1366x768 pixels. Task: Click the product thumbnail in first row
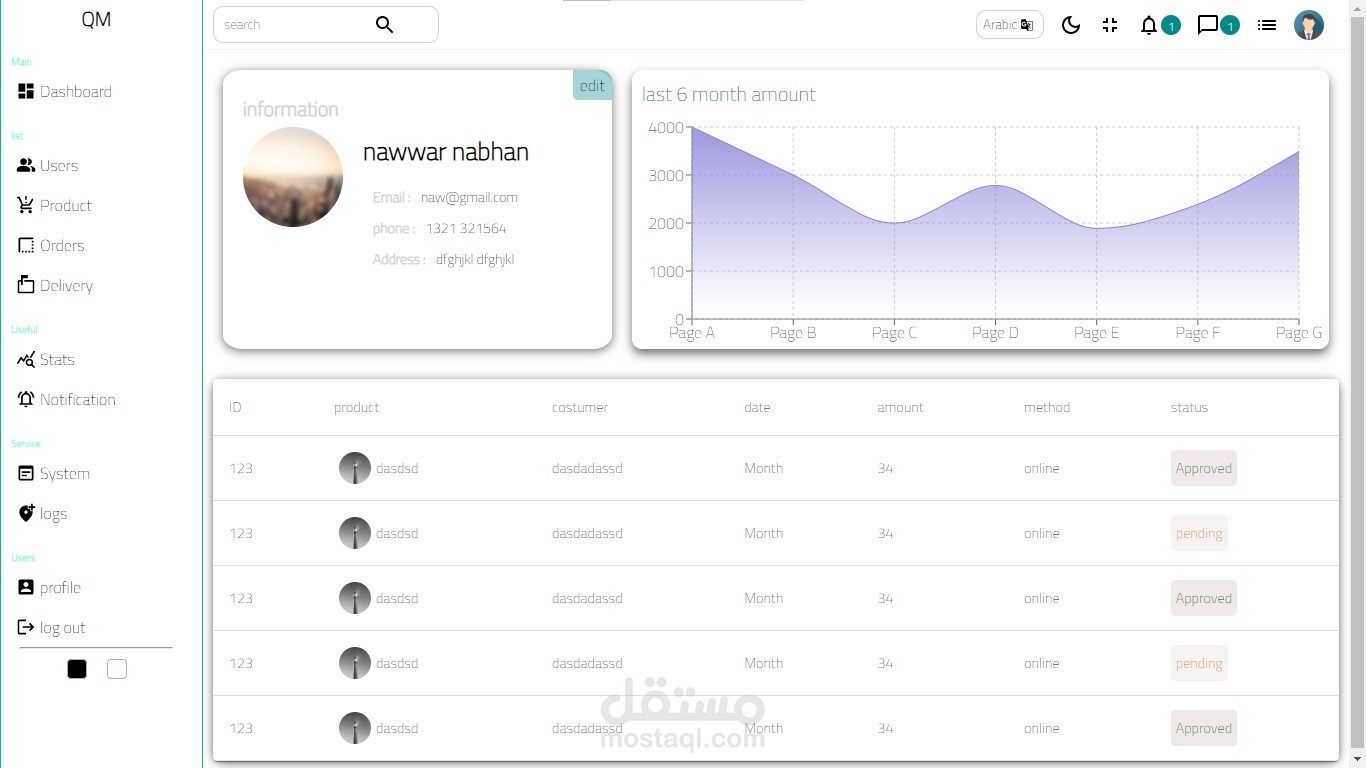tap(355, 468)
